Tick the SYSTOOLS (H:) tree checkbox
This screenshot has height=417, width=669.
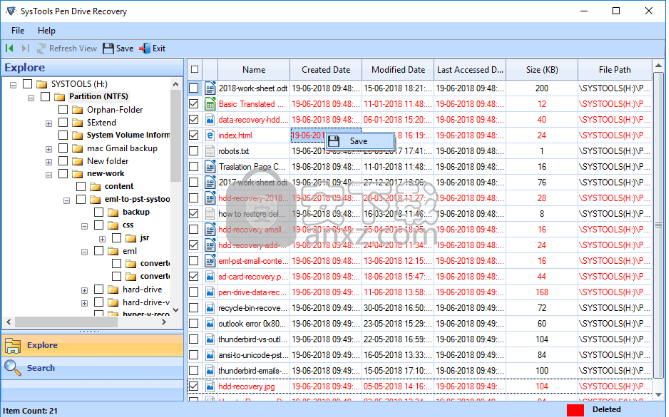(x=27, y=84)
